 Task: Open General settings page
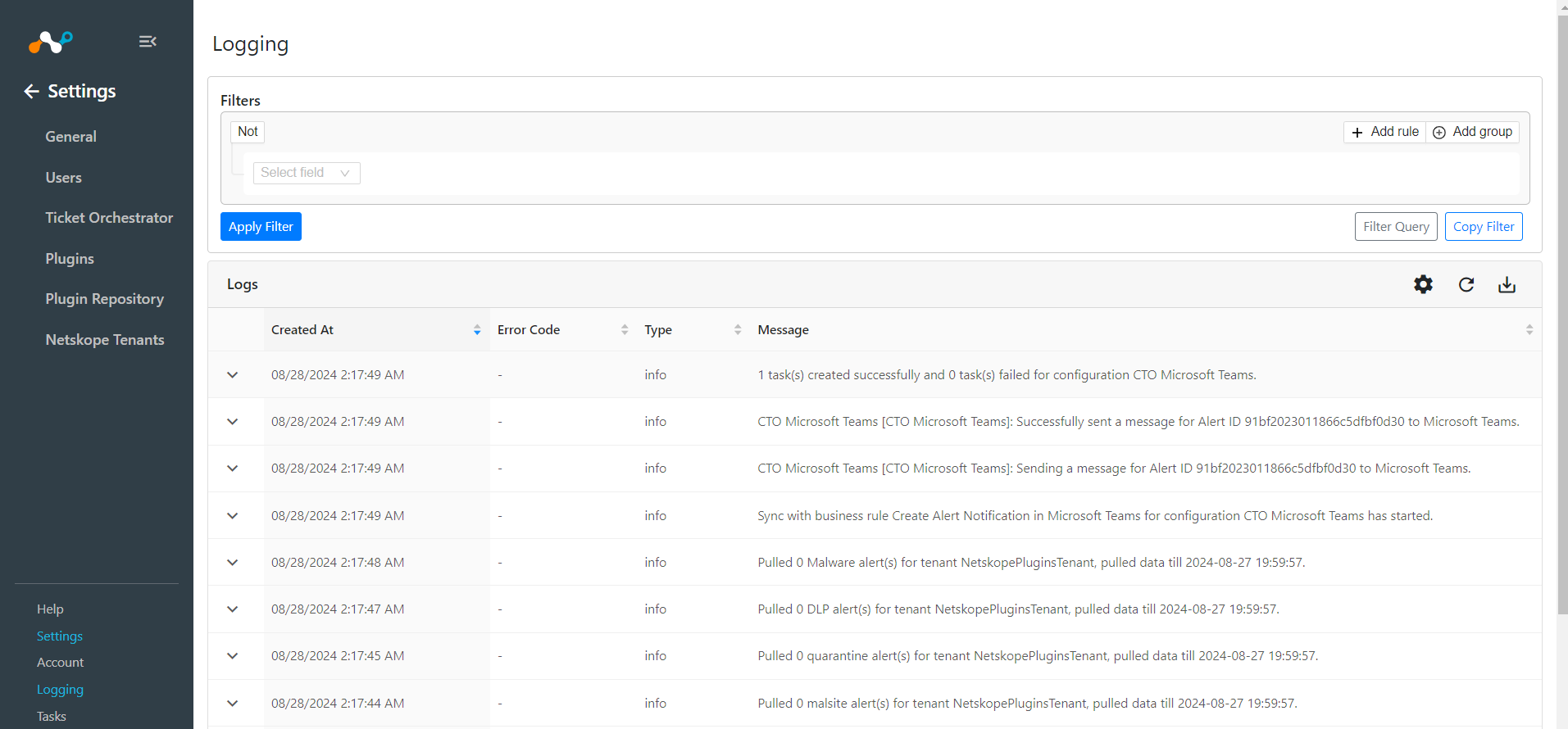point(70,137)
